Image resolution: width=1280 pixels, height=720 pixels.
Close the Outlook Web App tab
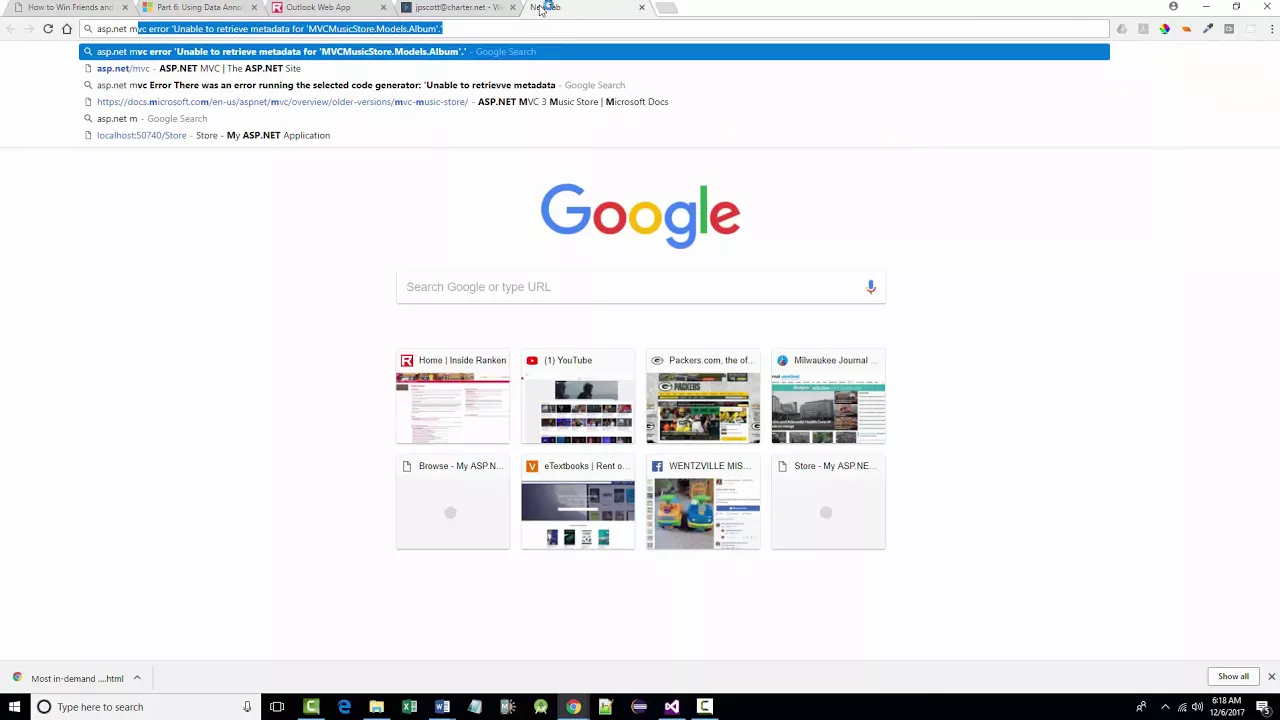click(383, 7)
